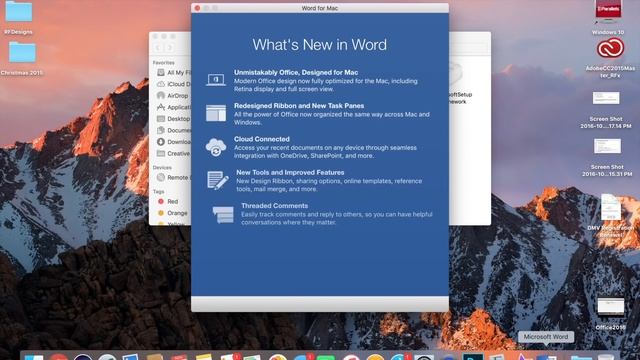Click the document pencil icon beside New Tools
The height and width of the screenshot is (360, 640).
(x=218, y=180)
